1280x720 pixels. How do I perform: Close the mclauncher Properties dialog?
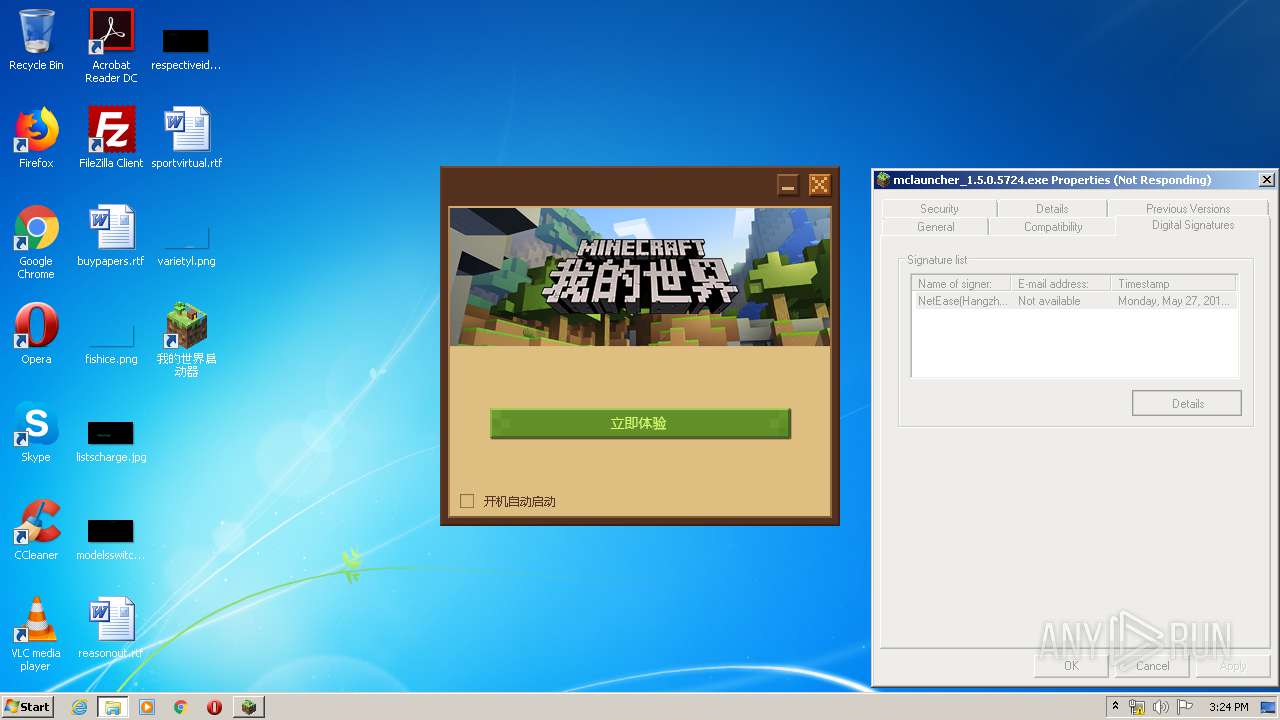tap(1266, 180)
